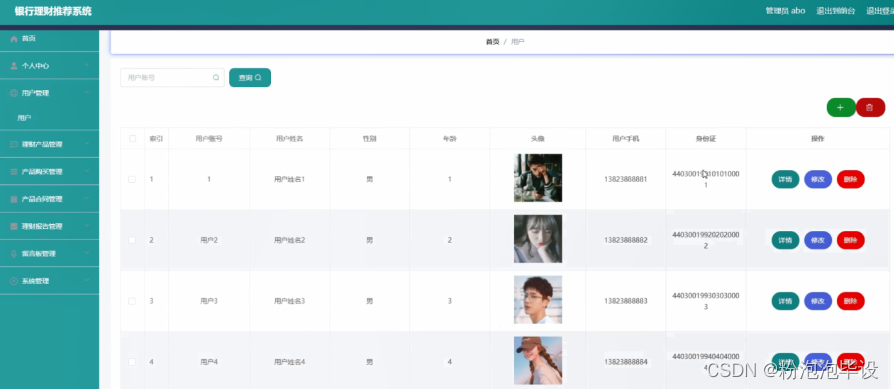Viewport: 894px width, 389px height.
Task: Click phone number 13823888883
Action: point(625,301)
